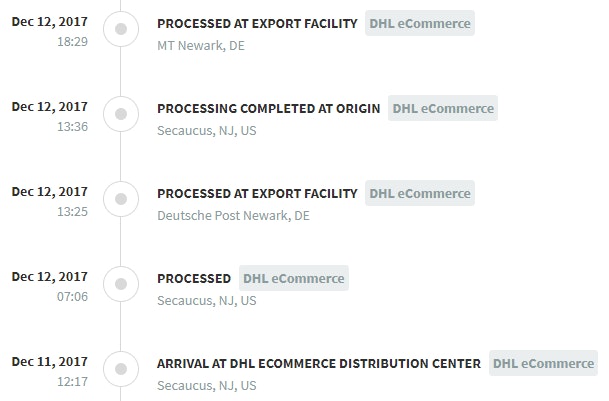609x401 pixels.
Task: Open DHL eCommerce badge on the Deutsche Post Newark event
Action: click(x=420, y=193)
